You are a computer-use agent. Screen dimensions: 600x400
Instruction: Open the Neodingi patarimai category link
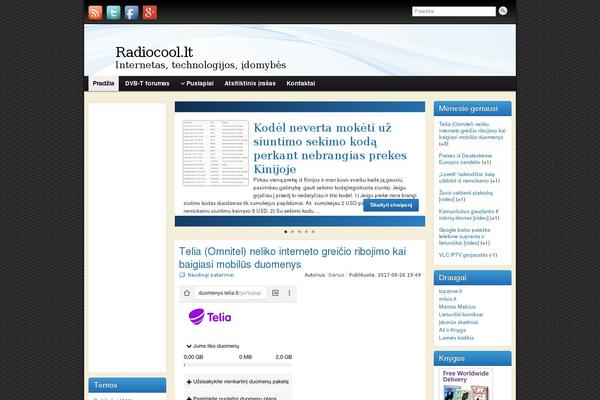(x=210, y=275)
